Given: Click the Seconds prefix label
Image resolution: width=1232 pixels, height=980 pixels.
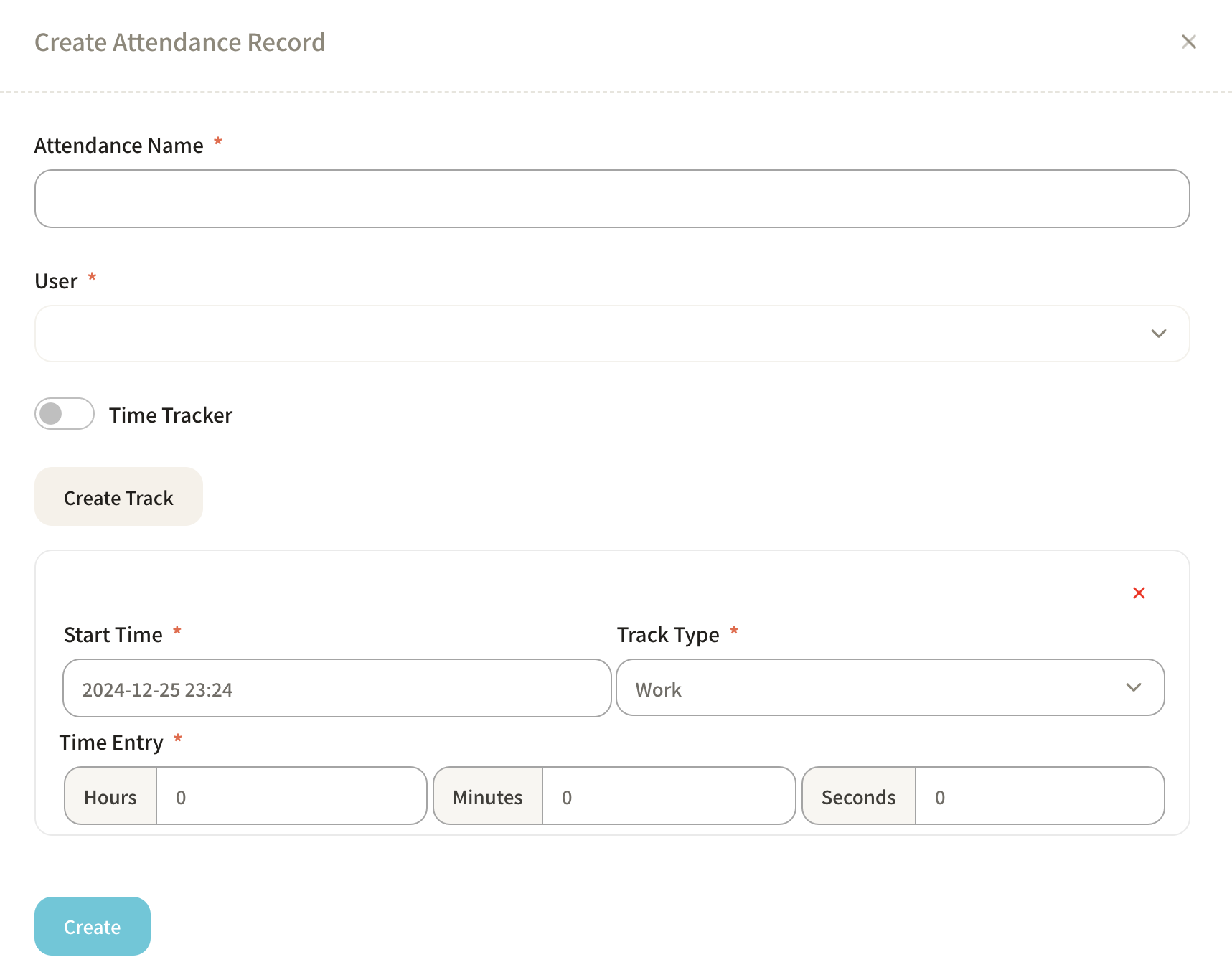Looking at the screenshot, I should (858, 797).
